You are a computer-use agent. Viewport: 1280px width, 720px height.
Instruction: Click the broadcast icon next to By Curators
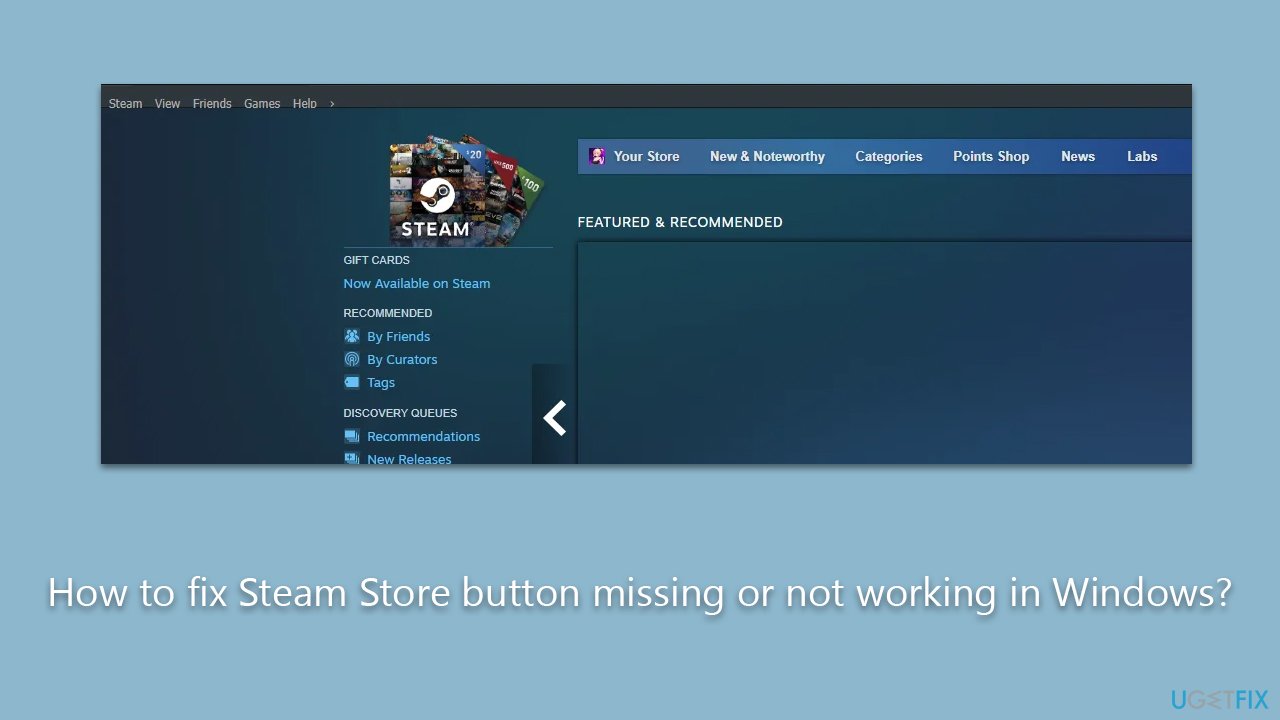tap(352, 359)
